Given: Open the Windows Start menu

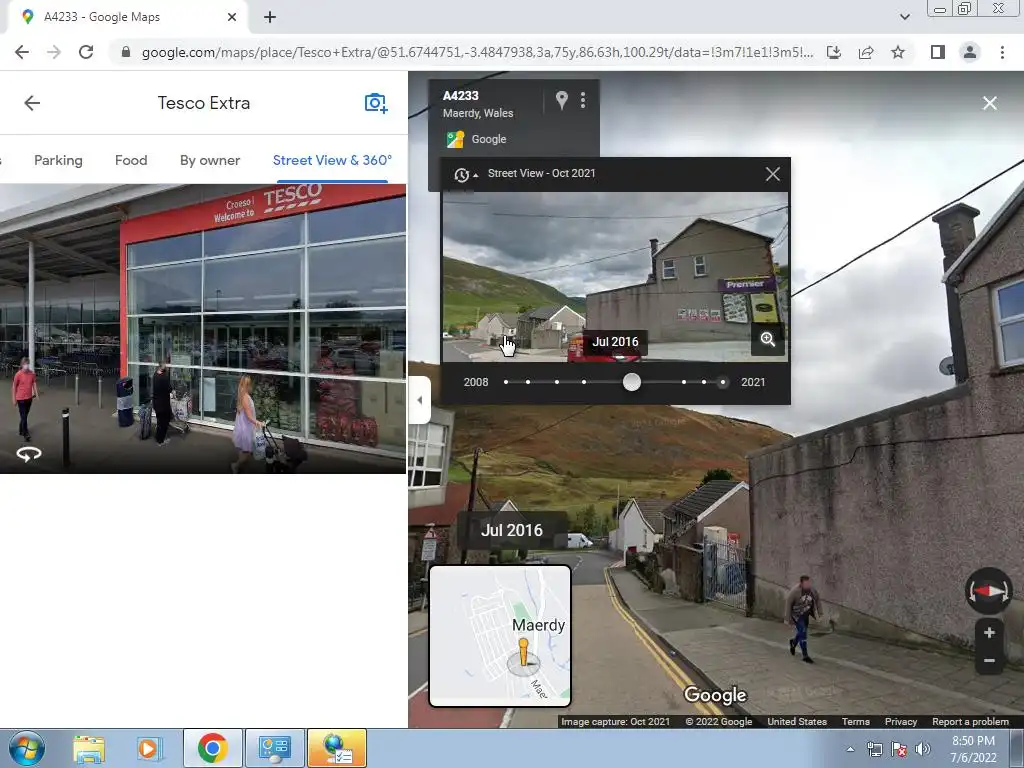Looking at the screenshot, I should 27,748.
